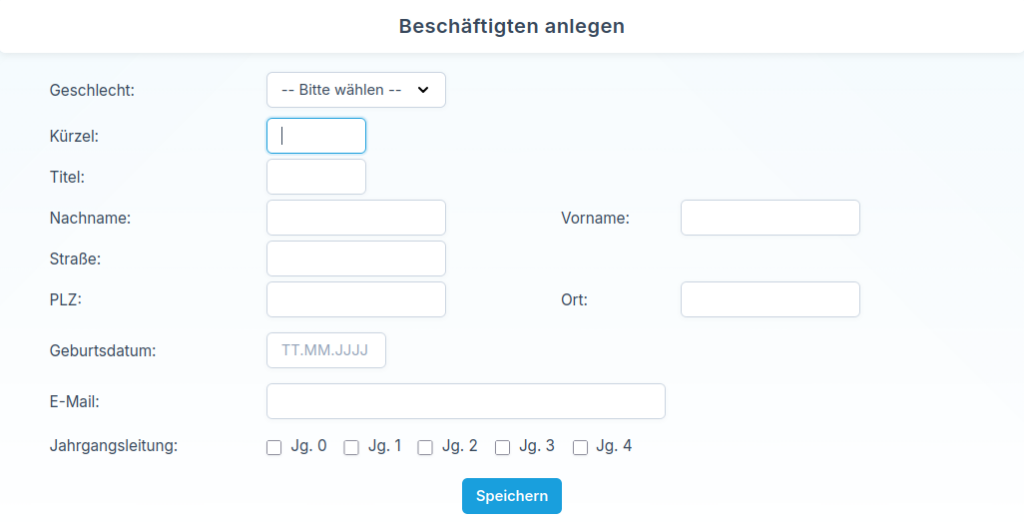Focus the Titel text field
The image size is (1024, 522).
tap(316, 177)
